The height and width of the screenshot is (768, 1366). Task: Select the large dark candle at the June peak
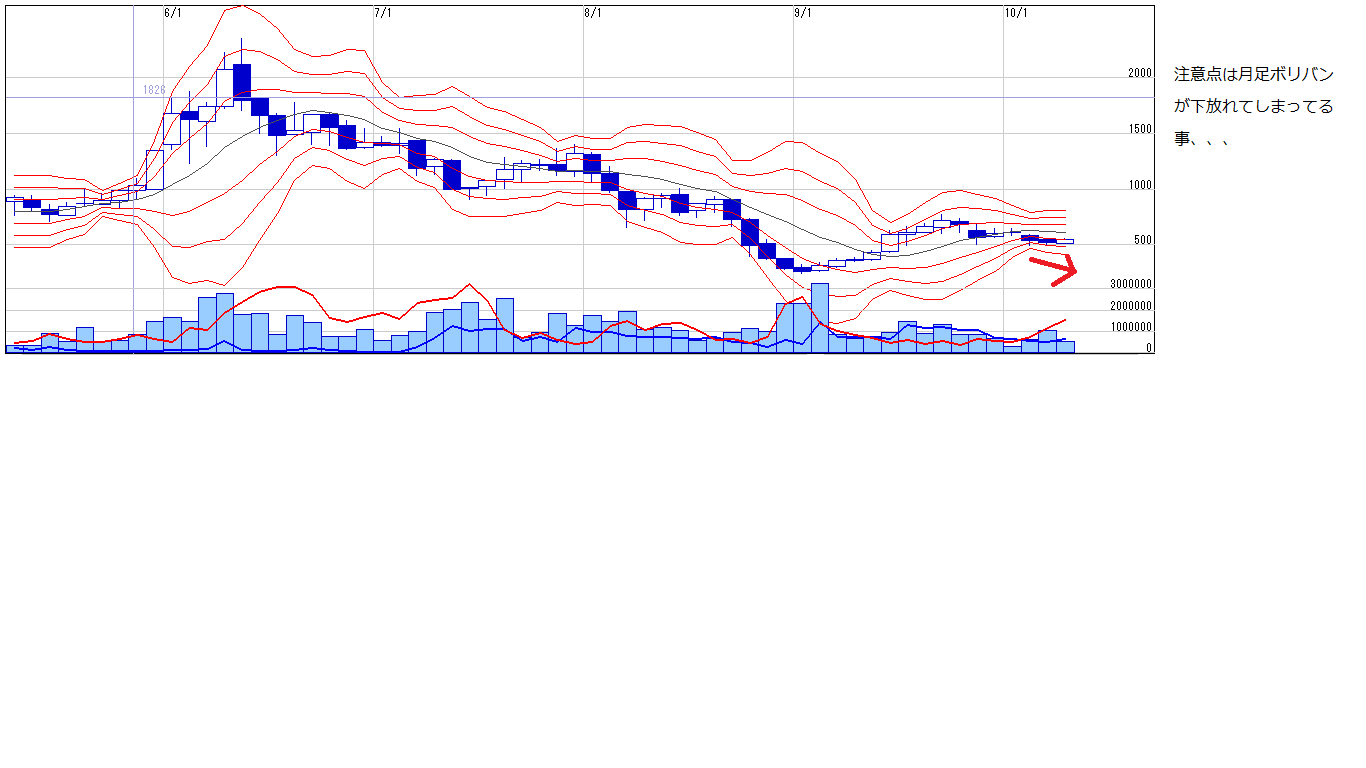(x=241, y=81)
